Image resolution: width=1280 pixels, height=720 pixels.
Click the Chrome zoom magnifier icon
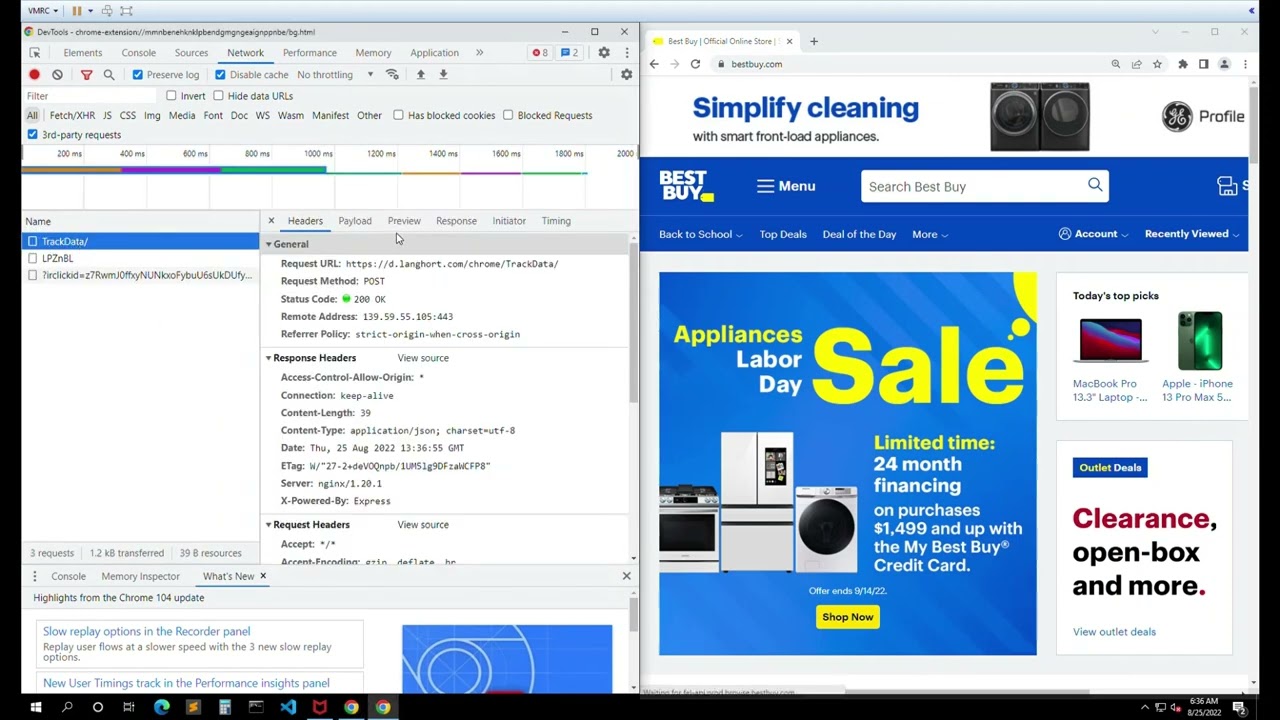pyautogui.click(x=1116, y=64)
